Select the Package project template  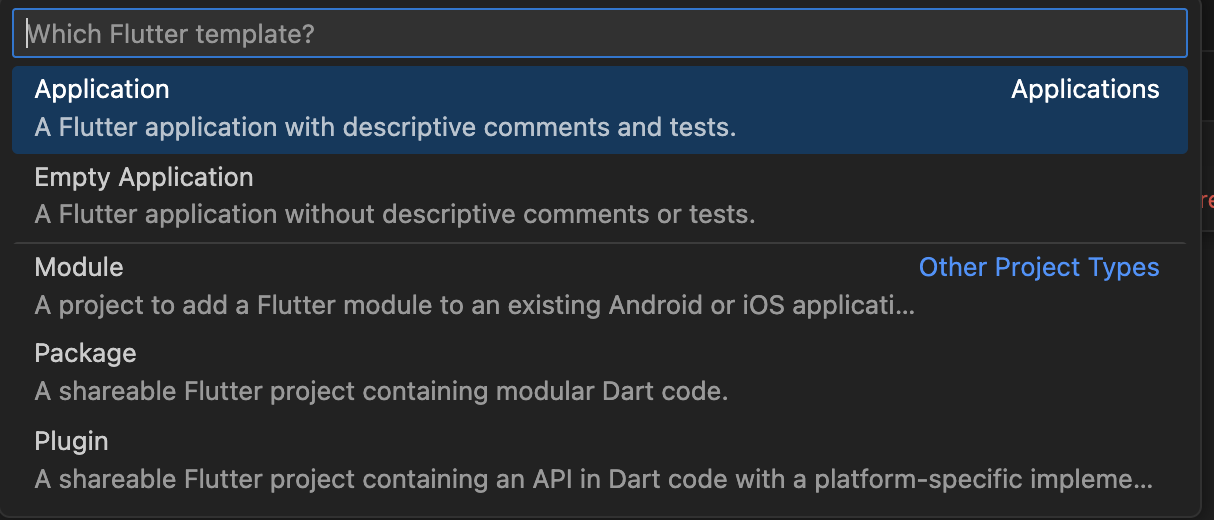(x=85, y=354)
